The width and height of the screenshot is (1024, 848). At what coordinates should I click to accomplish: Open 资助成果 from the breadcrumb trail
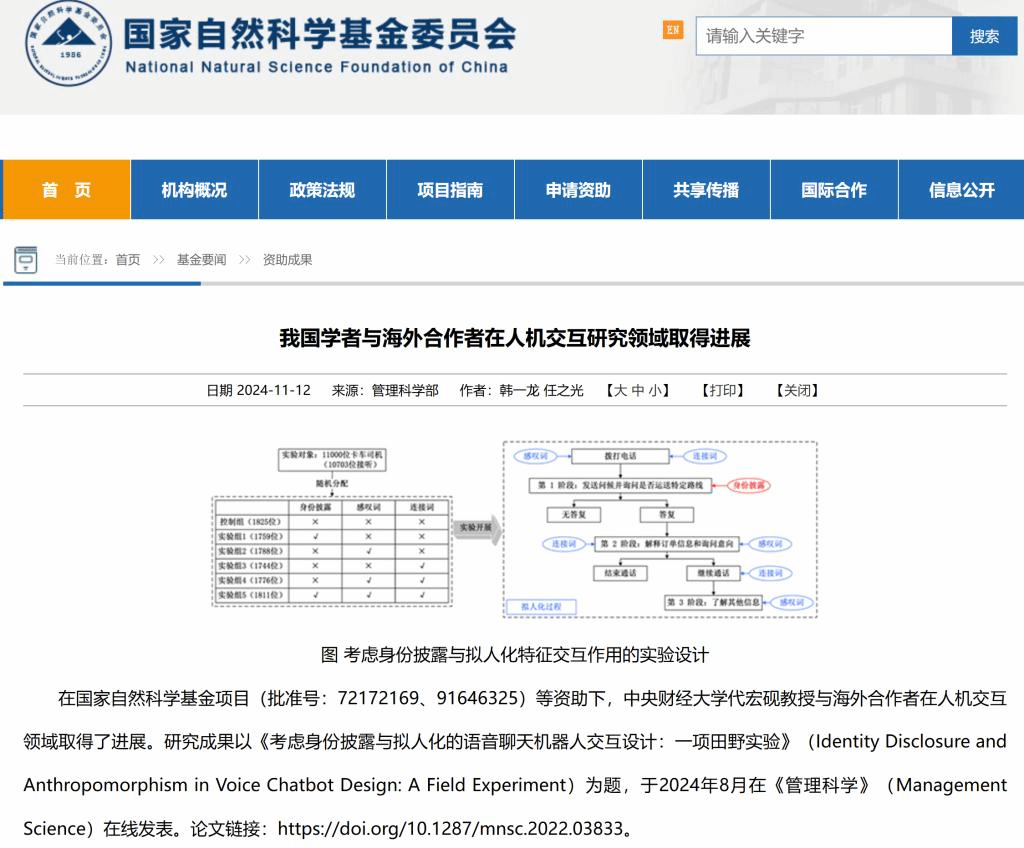tap(287, 258)
